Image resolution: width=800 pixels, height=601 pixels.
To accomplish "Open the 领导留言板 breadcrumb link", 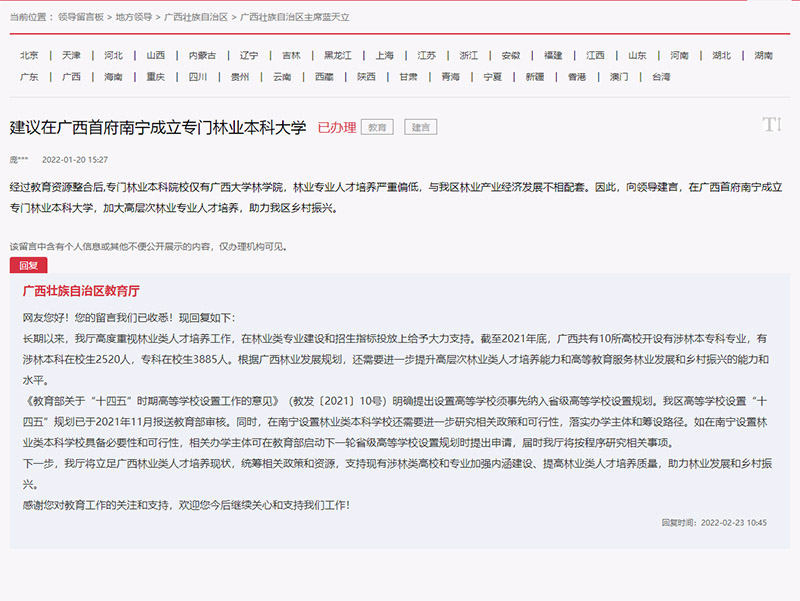I will [x=81, y=18].
